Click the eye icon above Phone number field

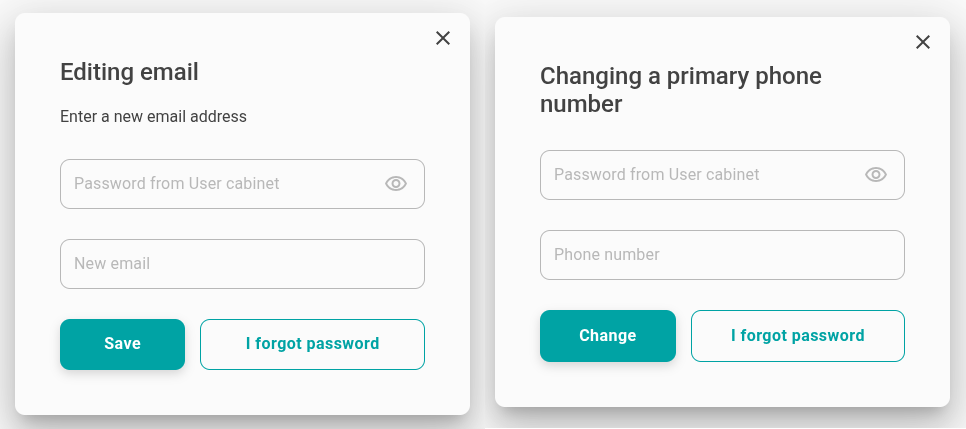point(876,175)
